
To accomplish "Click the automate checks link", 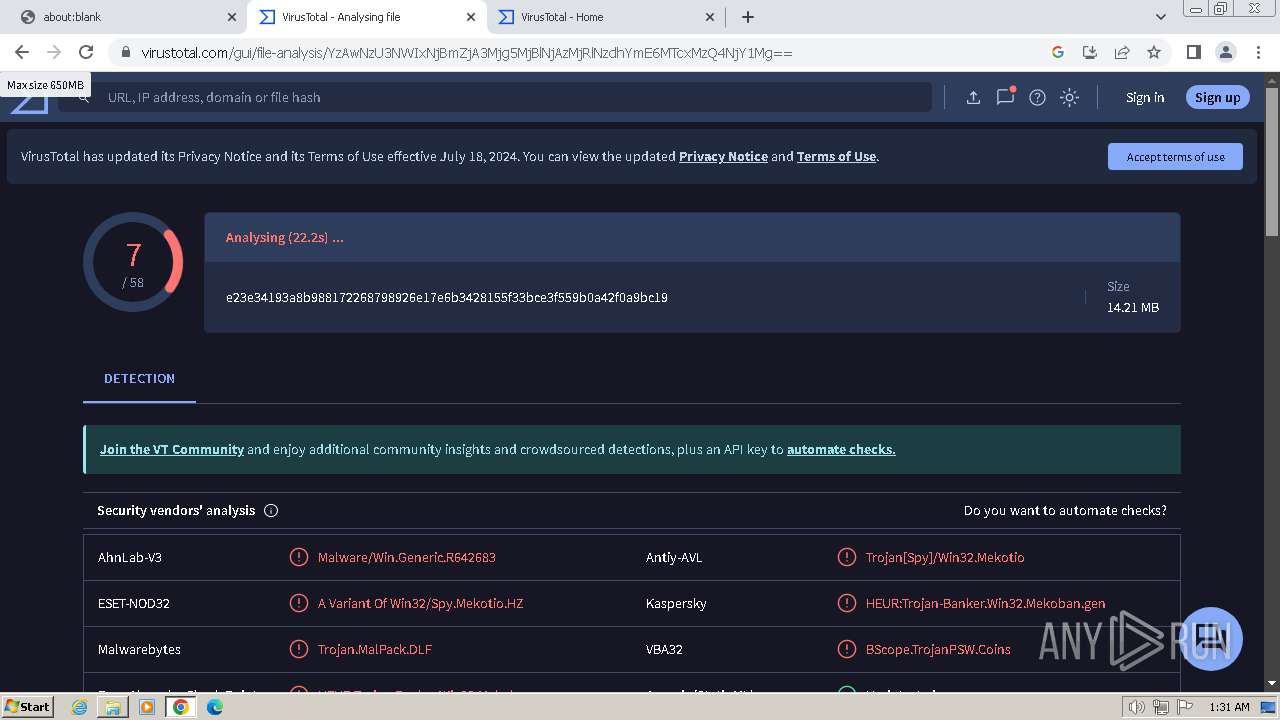I will [x=841, y=449].
